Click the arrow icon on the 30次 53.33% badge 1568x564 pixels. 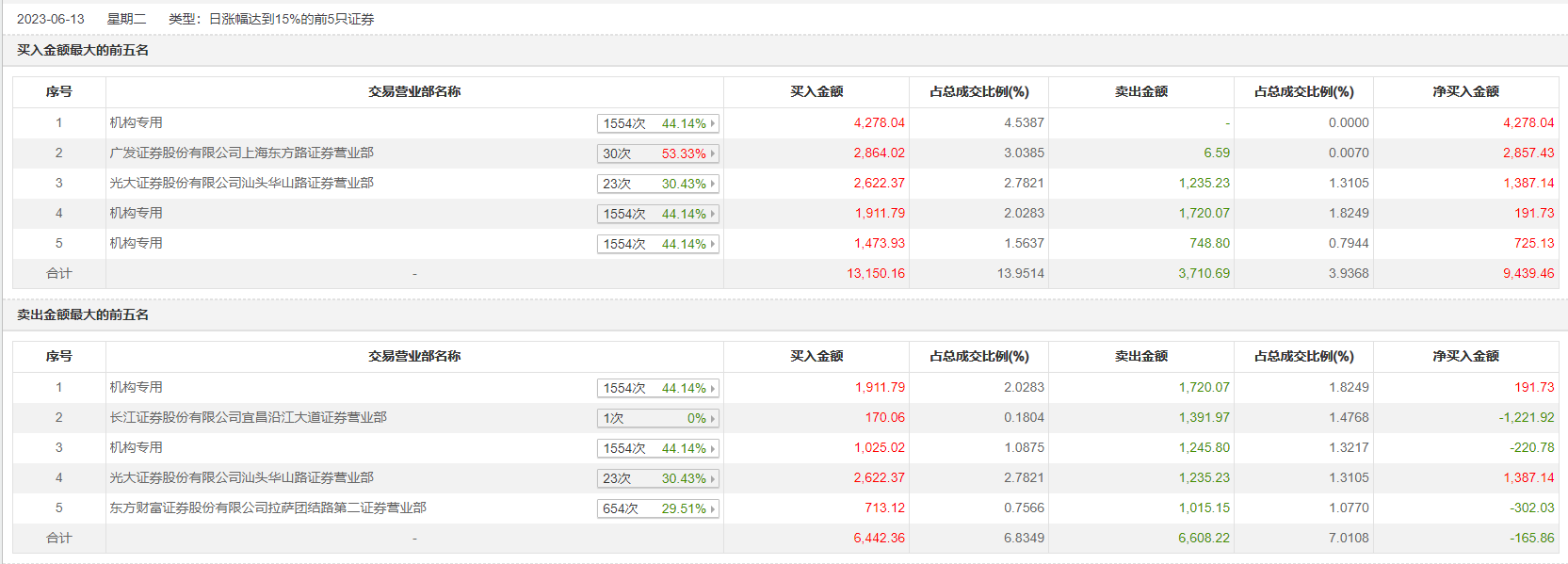[713, 153]
